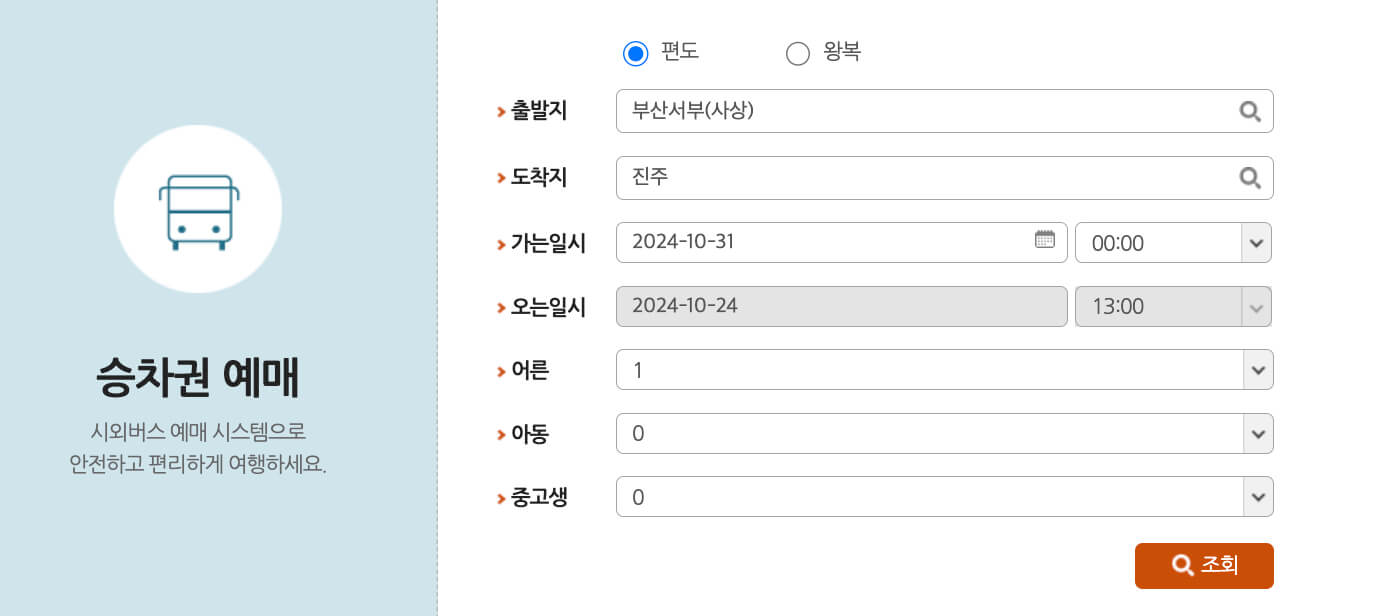This screenshot has width=1384, height=616.
Task: Select the 편도 one-way radio button
Action: click(x=636, y=52)
